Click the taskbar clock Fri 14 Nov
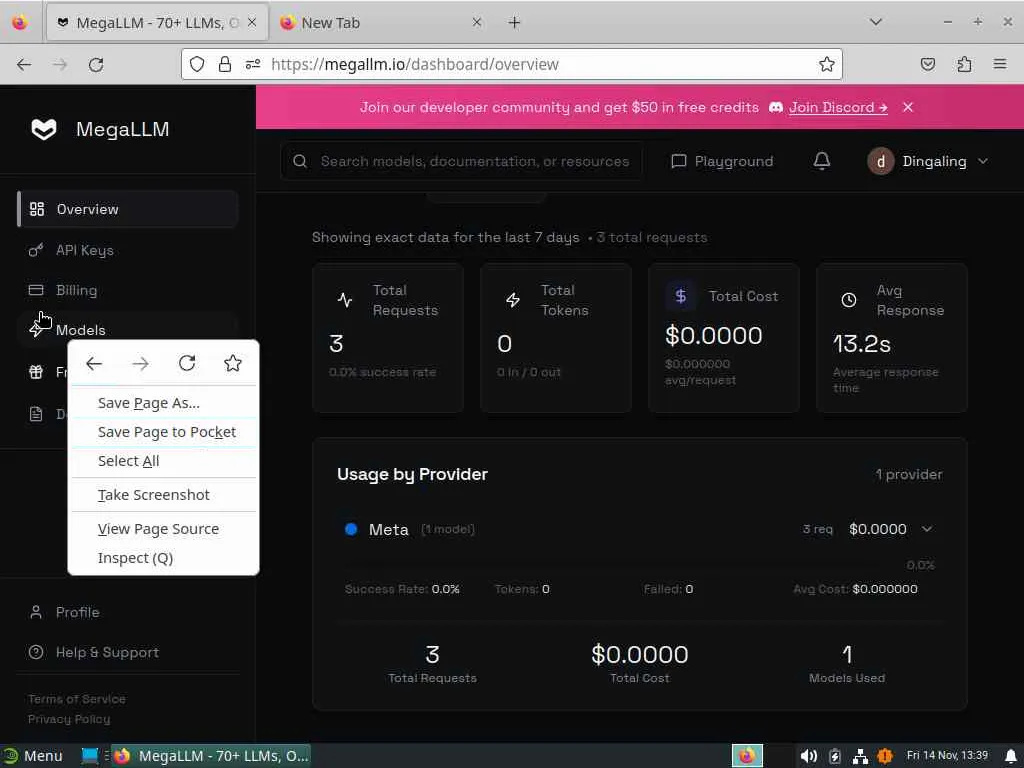 (x=947, y=756)
